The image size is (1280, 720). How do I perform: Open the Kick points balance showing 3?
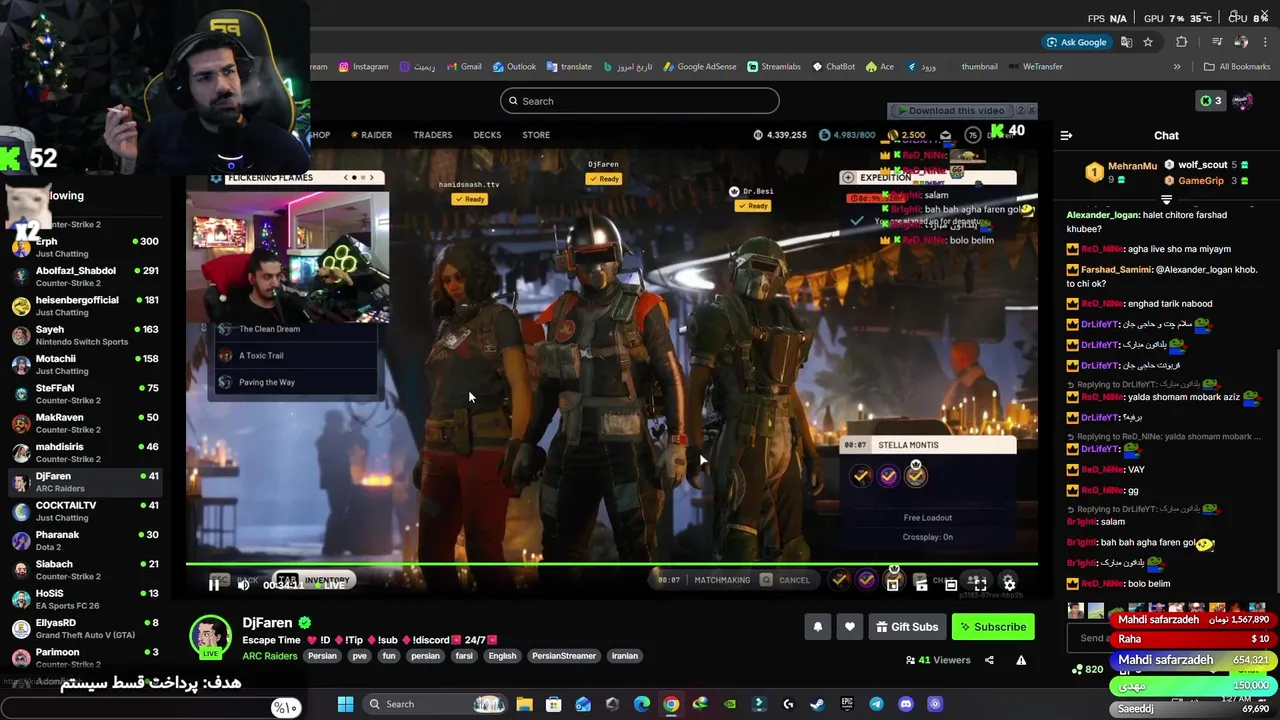(x=1211, y=101)
